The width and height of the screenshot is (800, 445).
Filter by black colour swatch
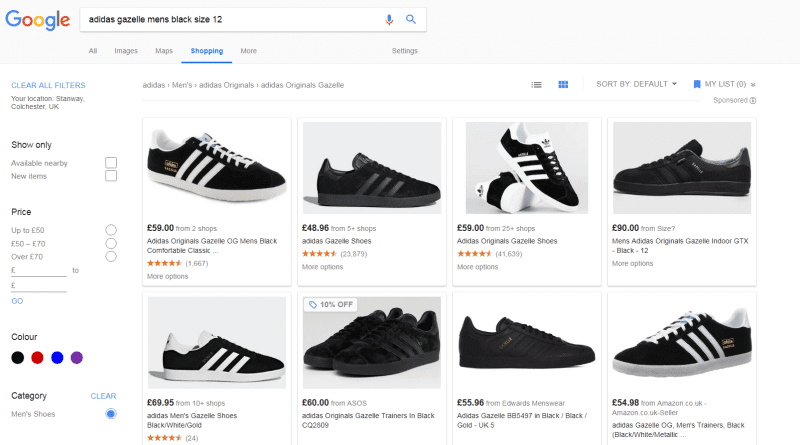tap(18, 358)
